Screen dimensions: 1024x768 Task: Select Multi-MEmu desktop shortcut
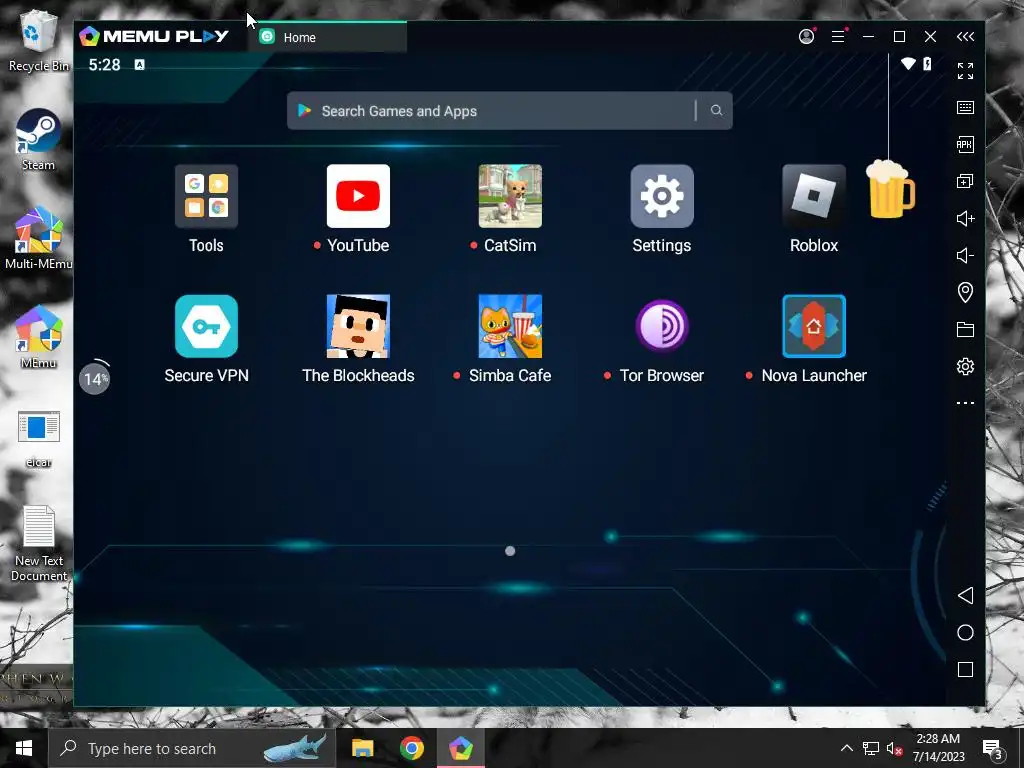click(39, 238)
